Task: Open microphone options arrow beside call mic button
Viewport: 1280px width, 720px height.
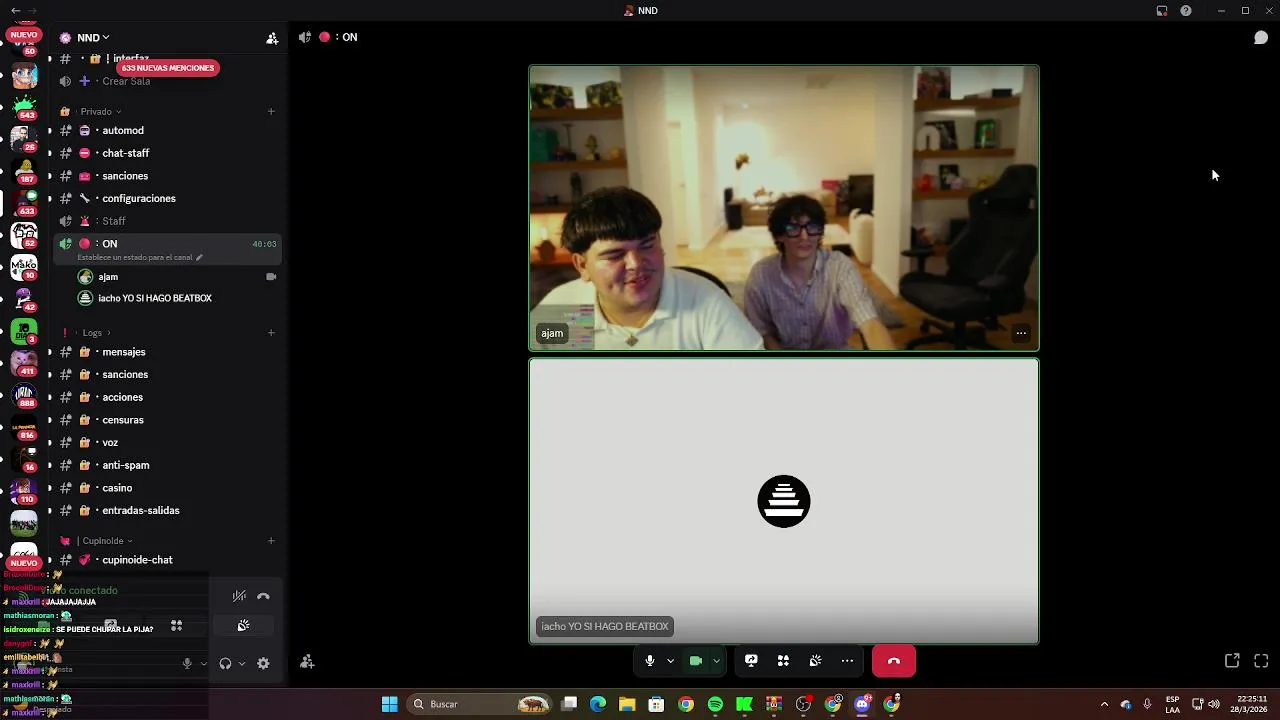Action: 670,661
